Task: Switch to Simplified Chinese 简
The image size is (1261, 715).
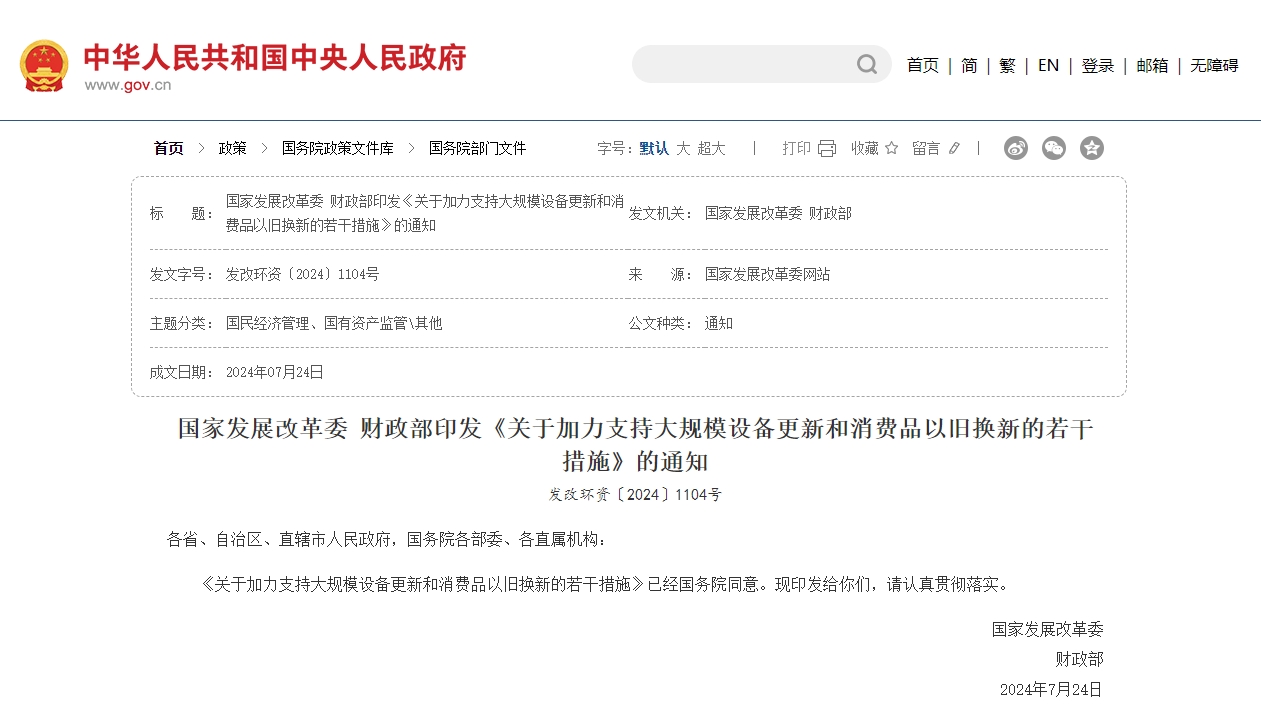Action: click(969, 65)
